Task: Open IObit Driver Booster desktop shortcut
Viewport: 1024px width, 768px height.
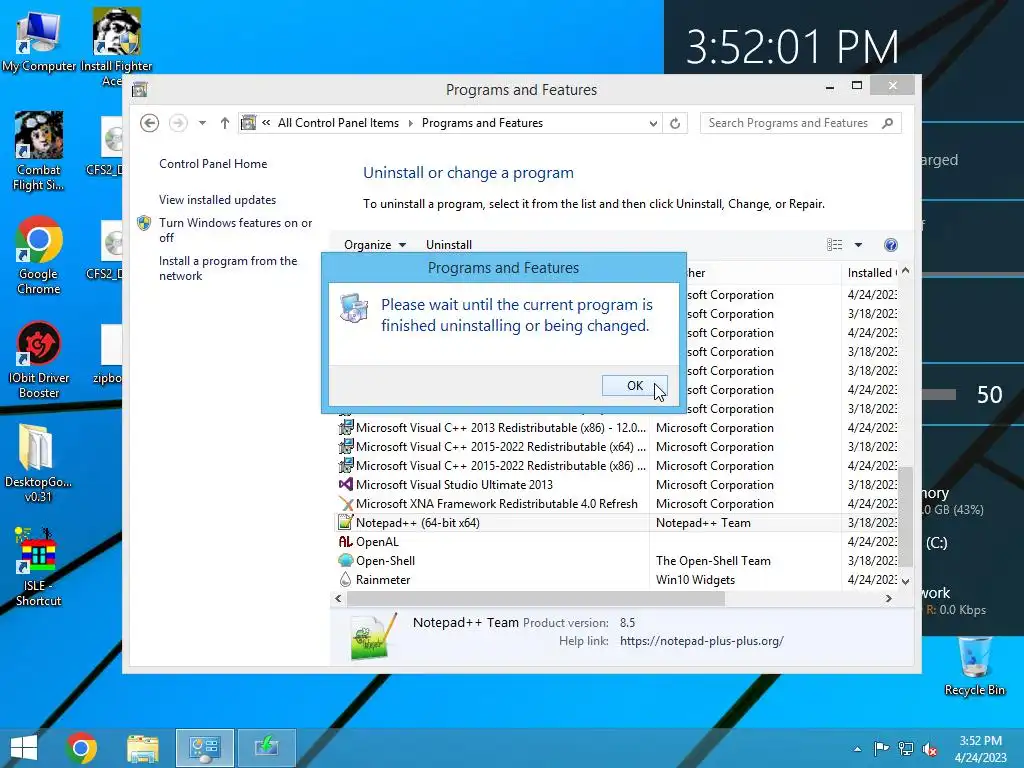Action: pyautogui.click(x=39, y=360)
